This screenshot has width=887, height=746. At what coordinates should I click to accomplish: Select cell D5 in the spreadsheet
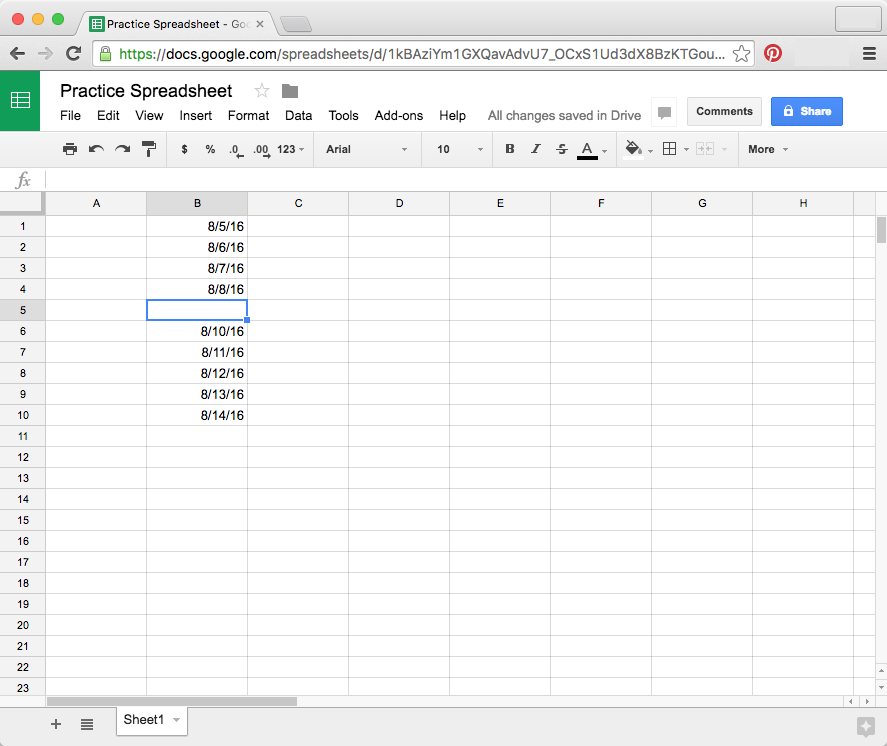(x=399, y=310)
